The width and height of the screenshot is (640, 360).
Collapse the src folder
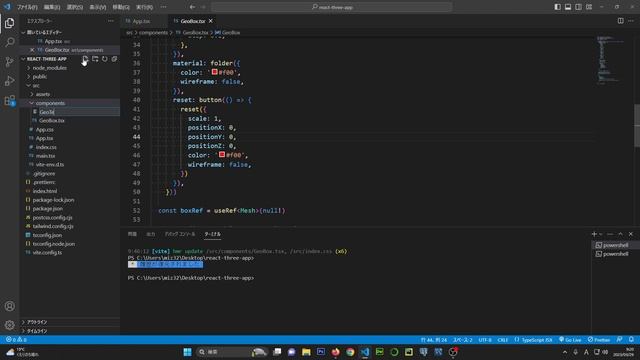coord(36,85)
